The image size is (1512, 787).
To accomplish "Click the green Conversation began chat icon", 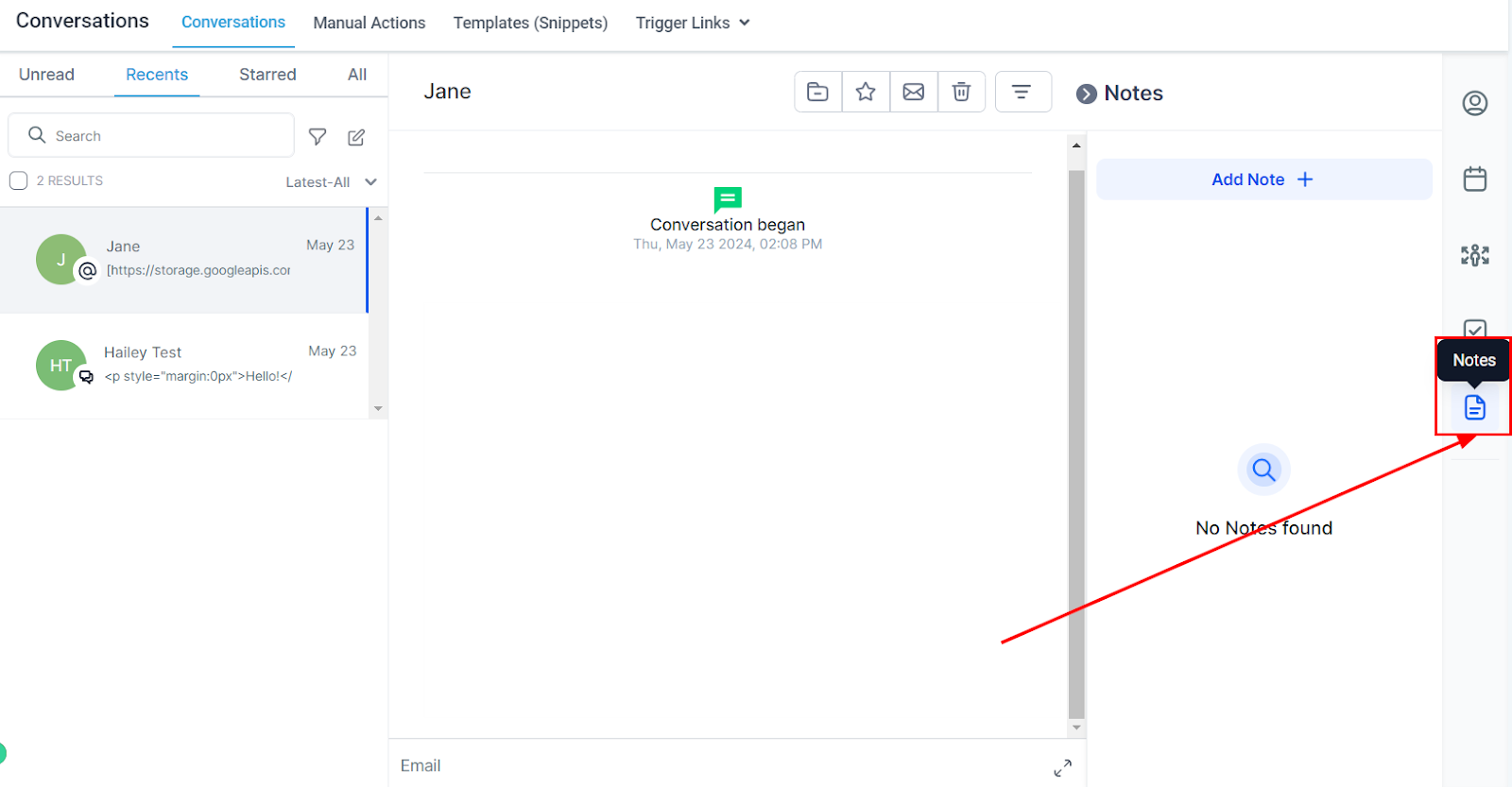I will coord(728,199).
